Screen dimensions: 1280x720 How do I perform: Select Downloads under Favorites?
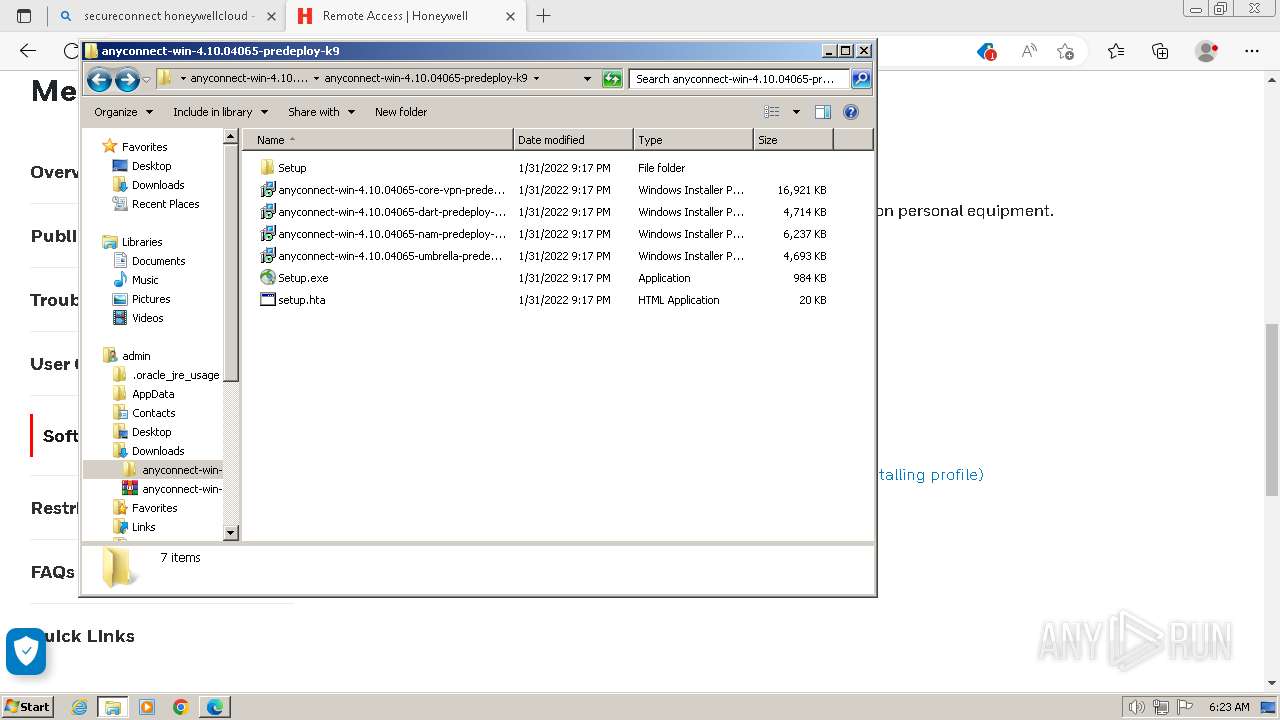click(158, 185)
